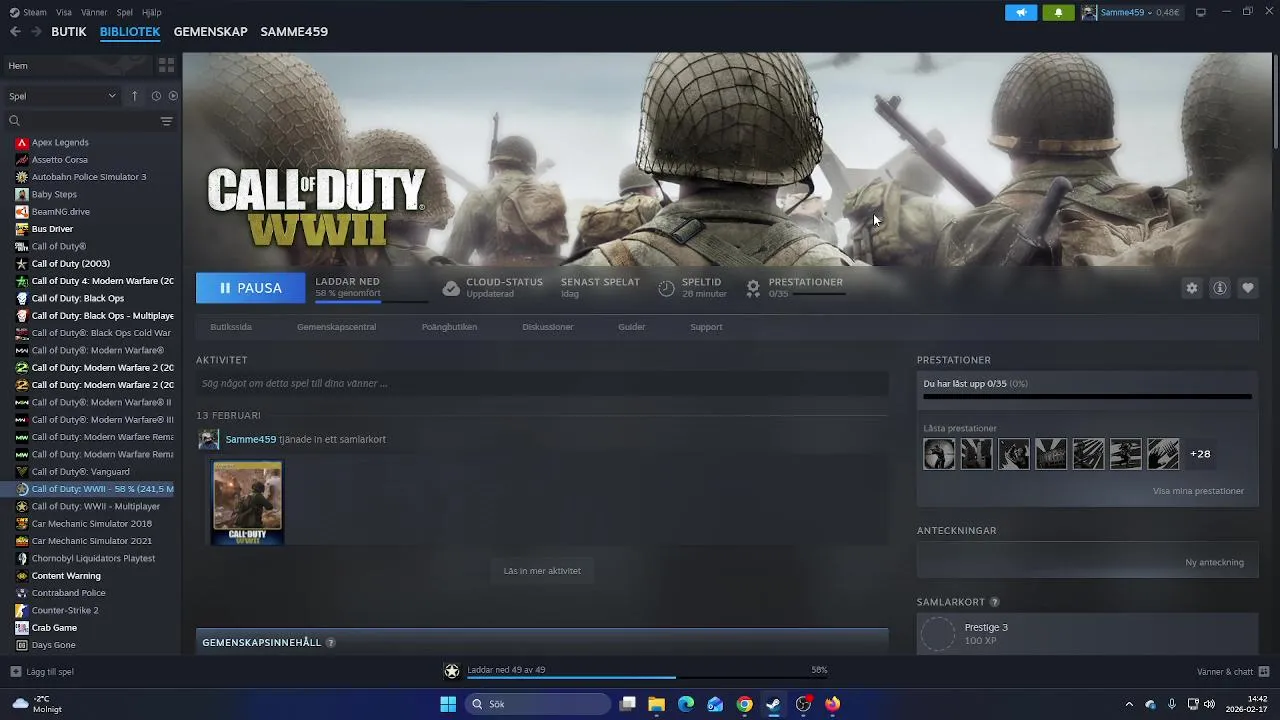Toggle the ready-to-play filter icon
This screenshot has height=720, width=1280.
[173, 96]
